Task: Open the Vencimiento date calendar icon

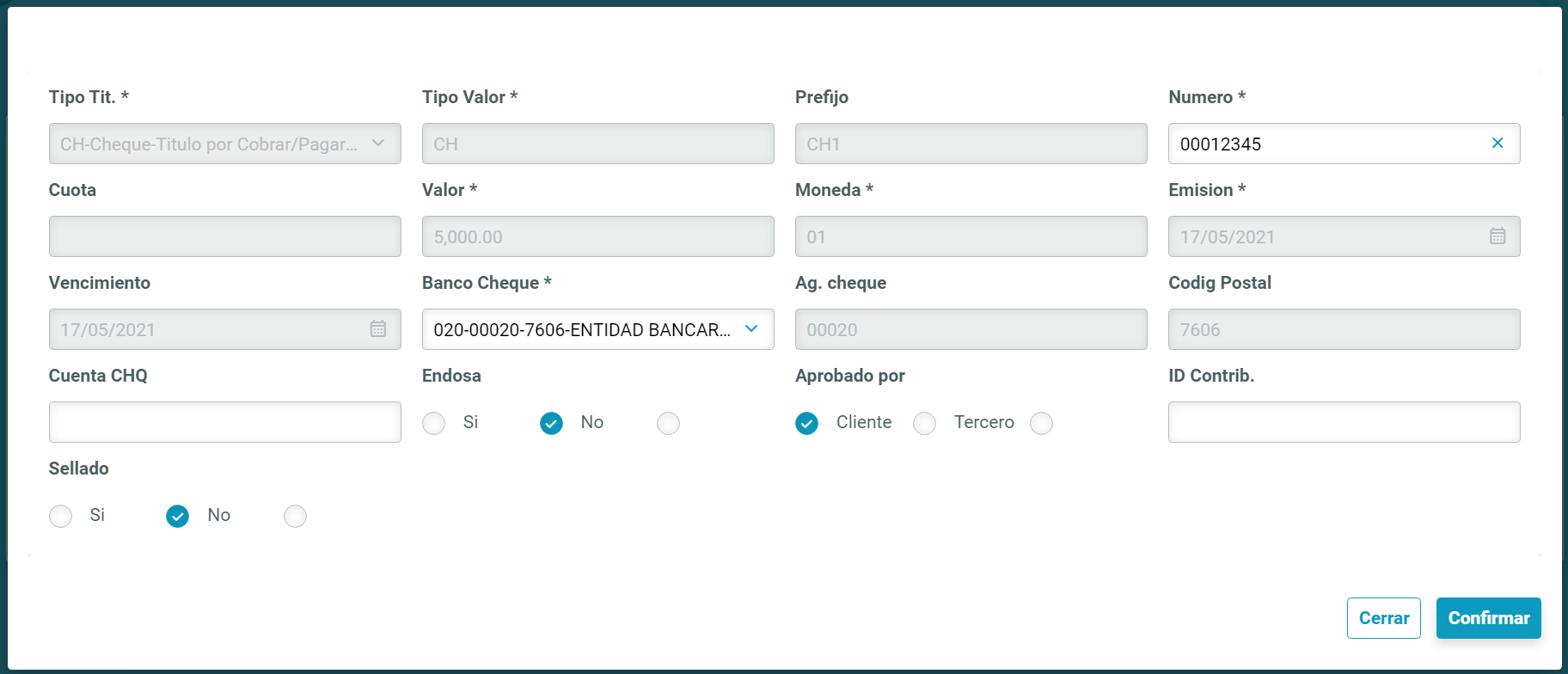Action: pyautogui.click(x=377, y=329)
